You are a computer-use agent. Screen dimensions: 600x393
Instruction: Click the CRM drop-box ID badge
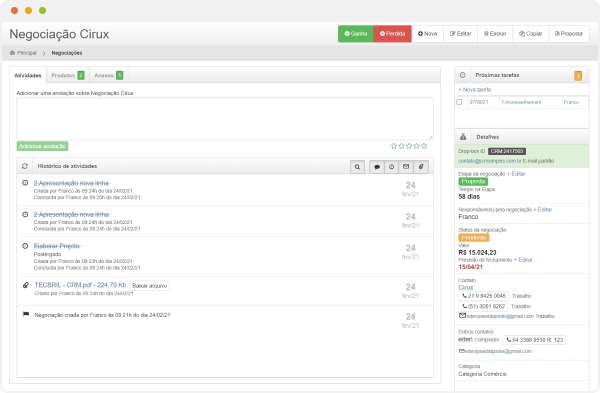click(x=507, y=151)
